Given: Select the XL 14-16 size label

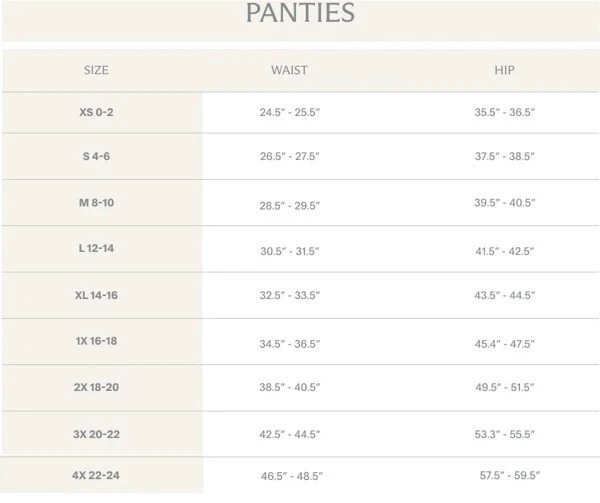Looking at the screenshot, I should [96, 295].
